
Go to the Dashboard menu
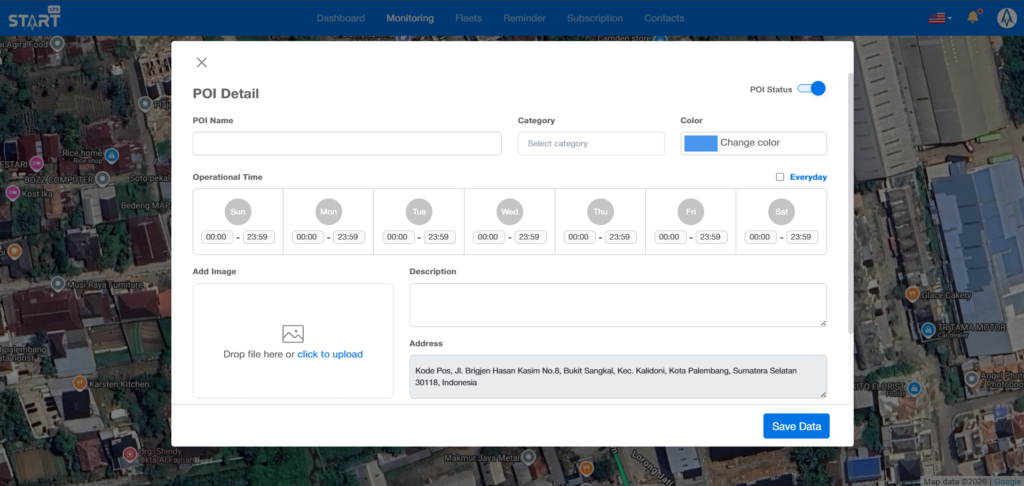click(341, 18)
